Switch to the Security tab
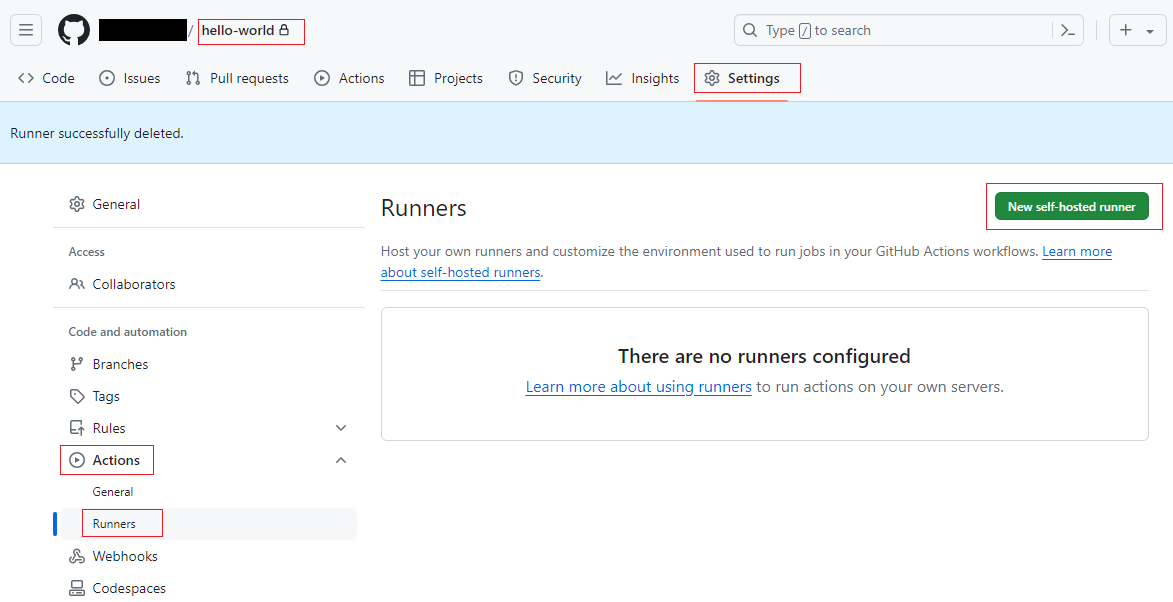Viewport: 1173px width, 602px height. (545, 79)
